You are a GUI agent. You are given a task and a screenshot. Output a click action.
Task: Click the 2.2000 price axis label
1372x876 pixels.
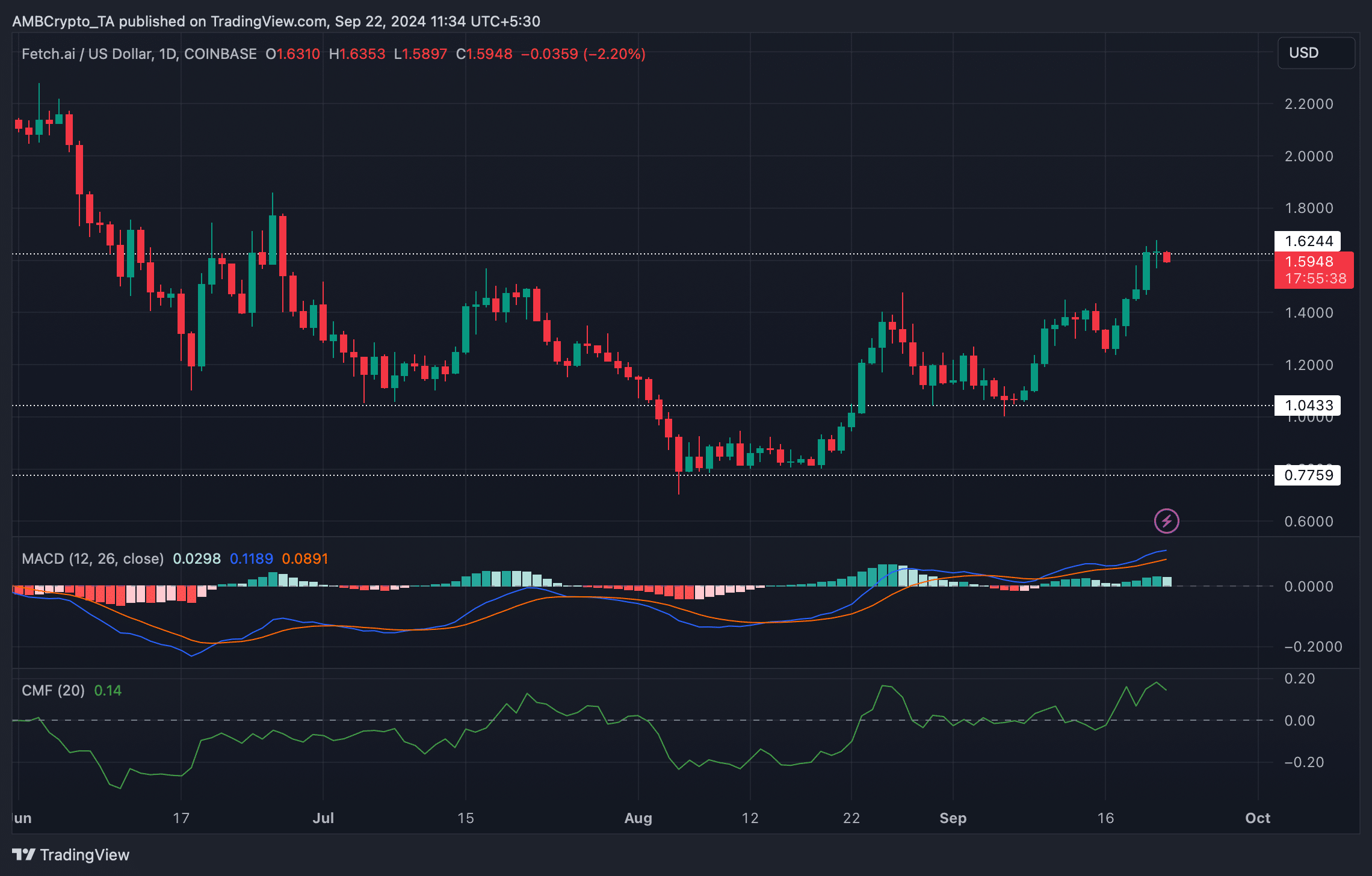click(1309, 104)
